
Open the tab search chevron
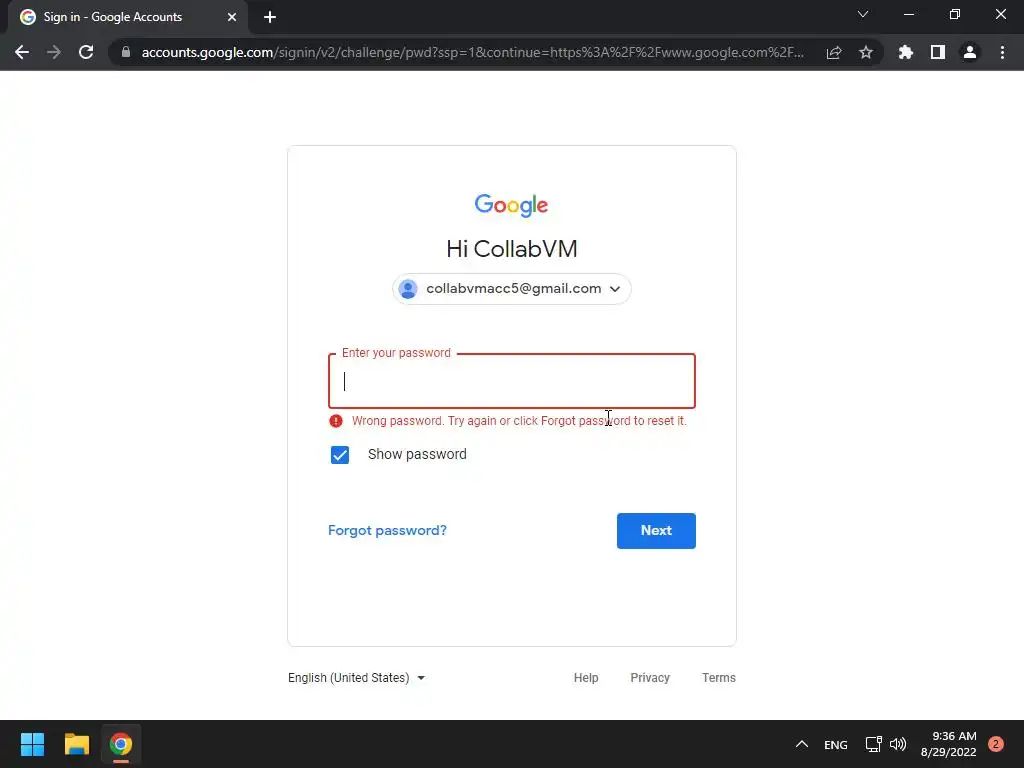pyautogui.click(x=863, y=14)
